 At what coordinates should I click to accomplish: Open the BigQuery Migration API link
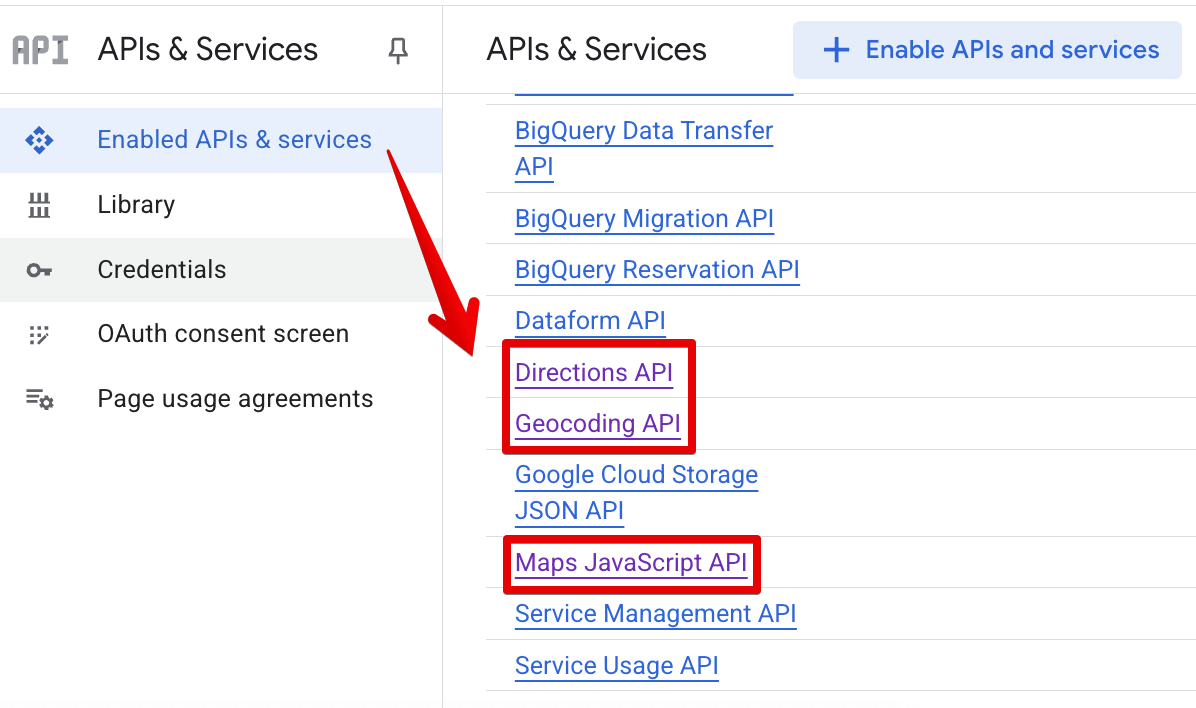point(645,219)
